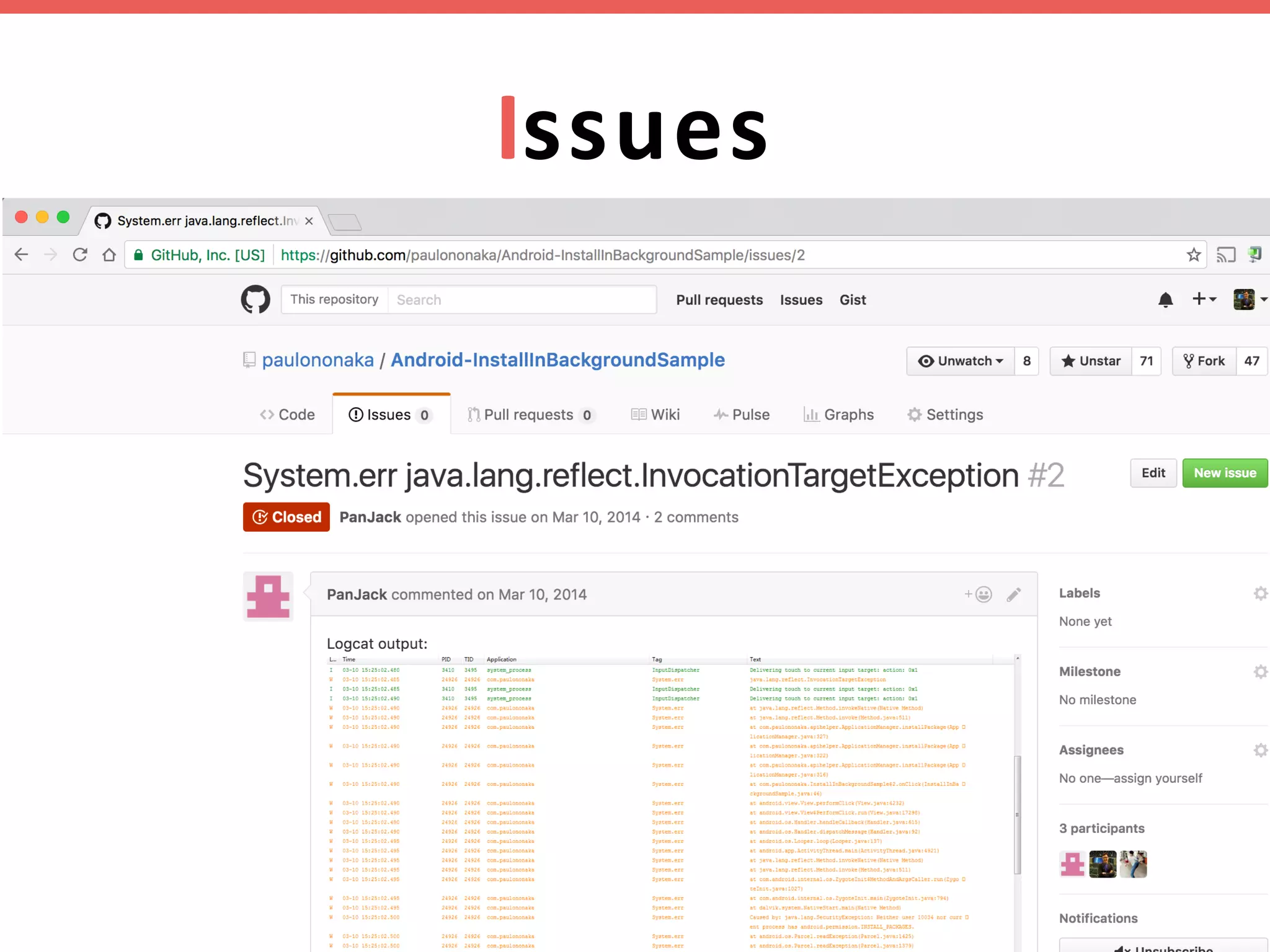The width and height of the screenshot is (1270, 952).
Task: Fork the repository
Action: (x=1204, y=361)
